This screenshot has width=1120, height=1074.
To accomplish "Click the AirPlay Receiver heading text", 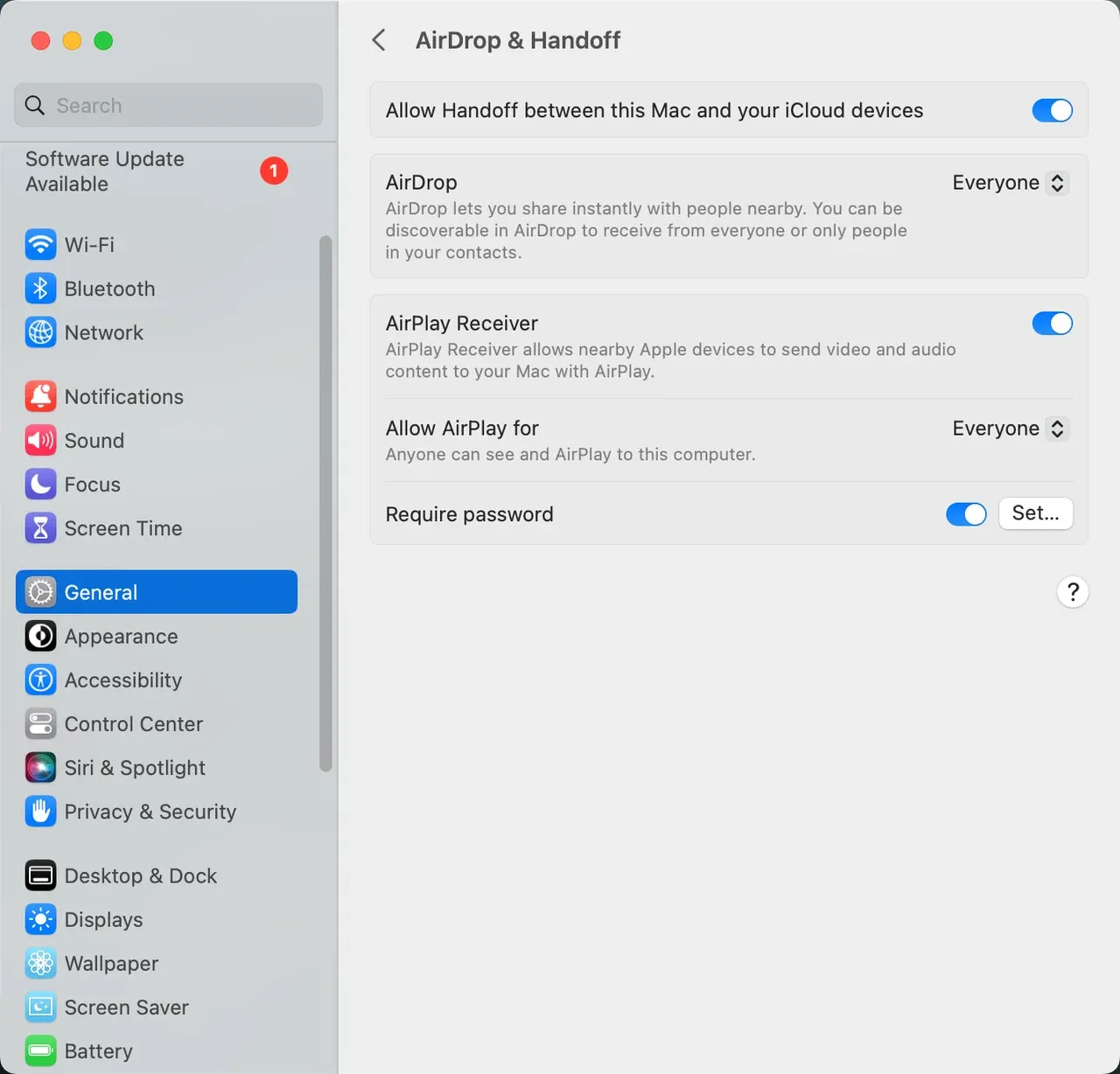I will coord(462,324).
